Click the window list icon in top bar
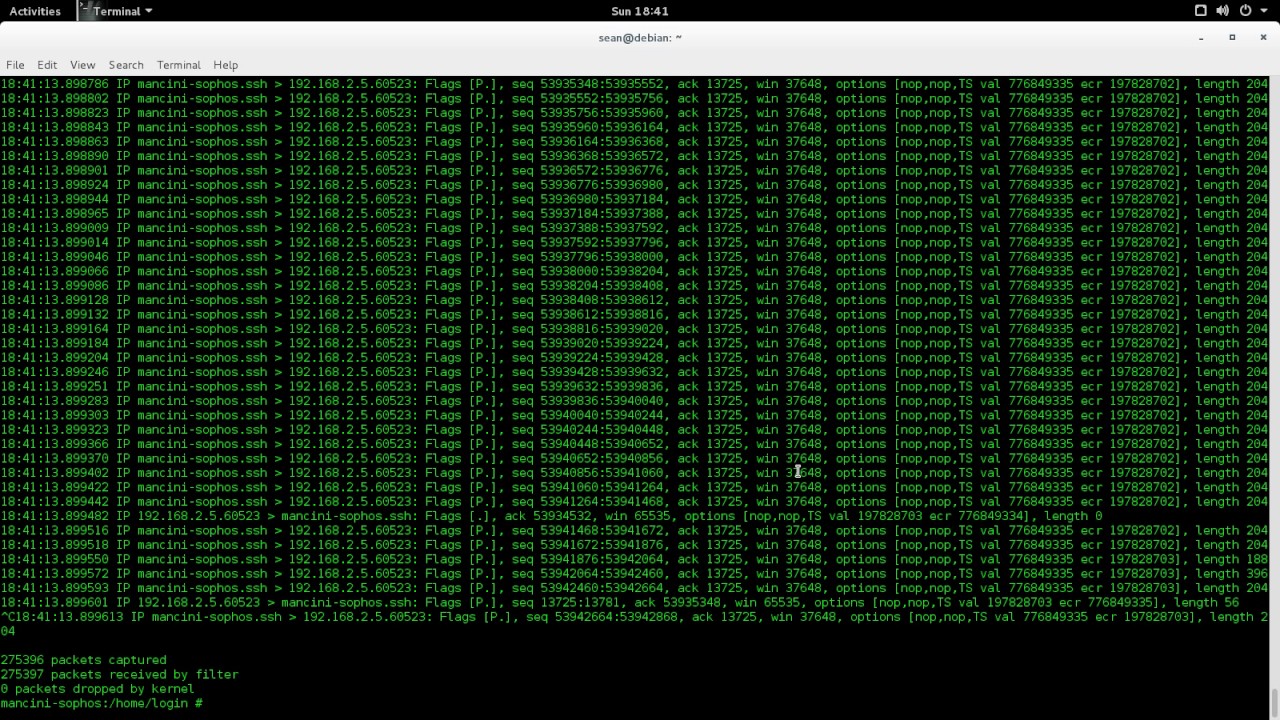This screenshot has width=1280, height=720. coord(1201,11)
